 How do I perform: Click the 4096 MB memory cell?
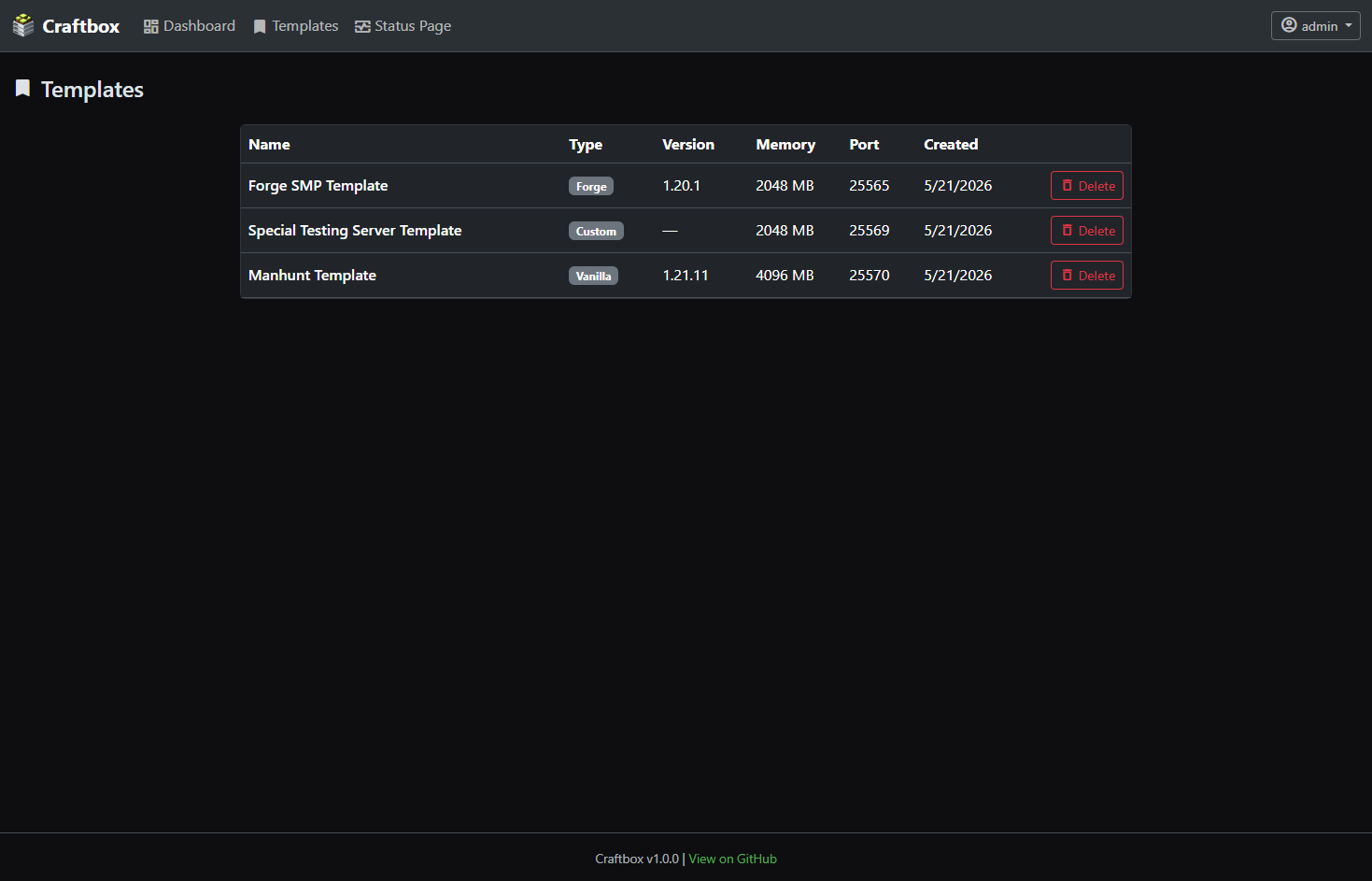tap(785, 276)
